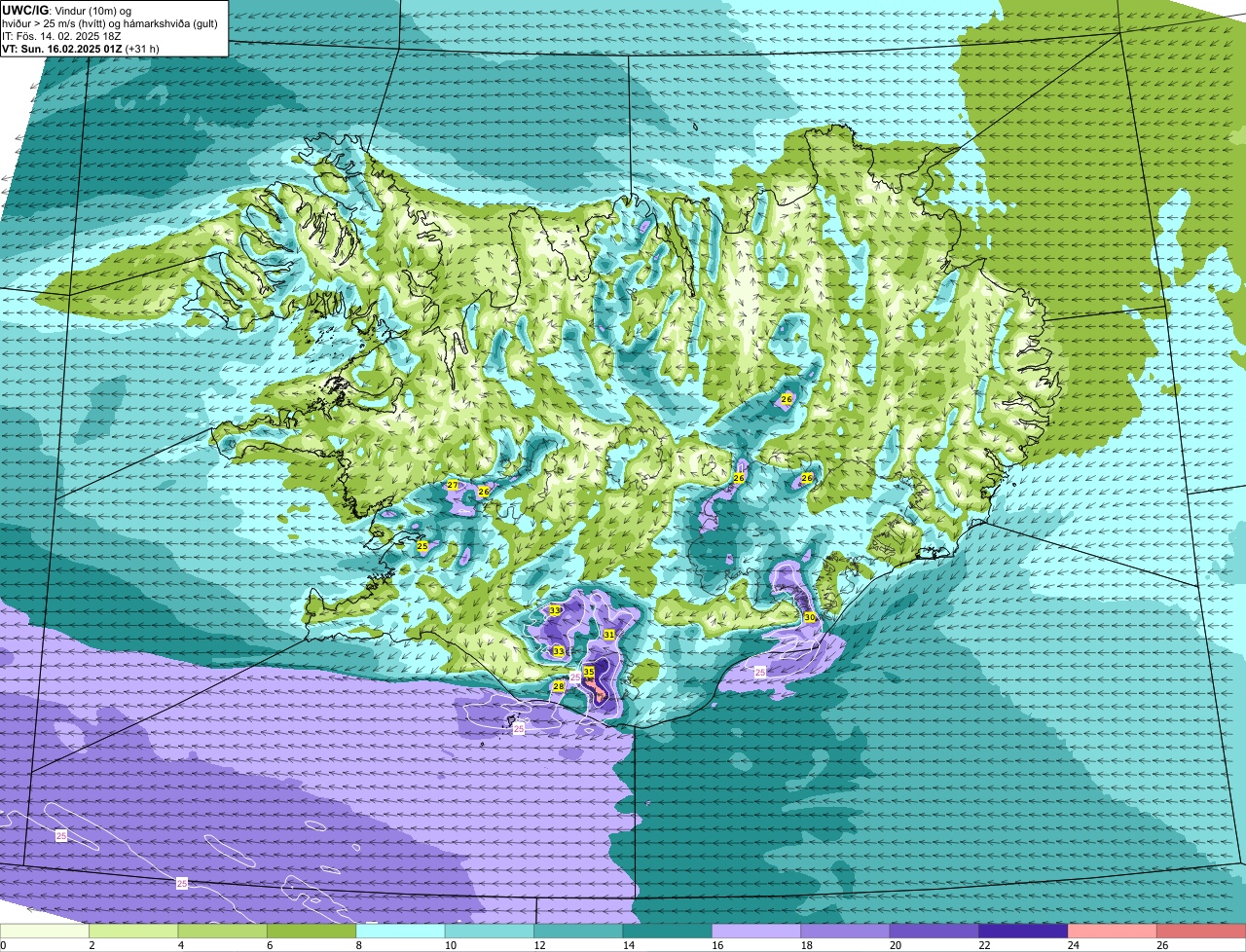Click the olive green 6–8 legend swatch

pyautogui.click(x=311, y=931)
